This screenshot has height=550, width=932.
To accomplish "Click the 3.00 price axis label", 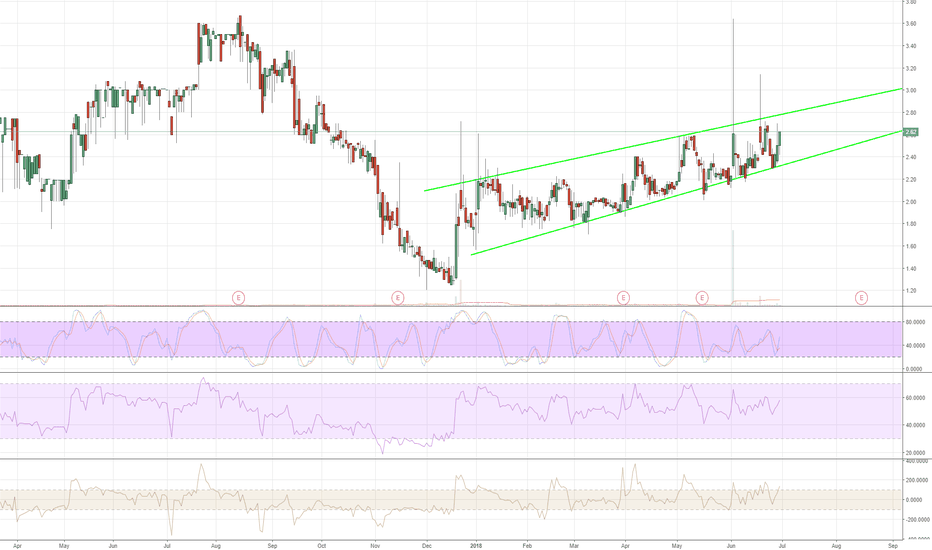I will click(x=911, y=90).
